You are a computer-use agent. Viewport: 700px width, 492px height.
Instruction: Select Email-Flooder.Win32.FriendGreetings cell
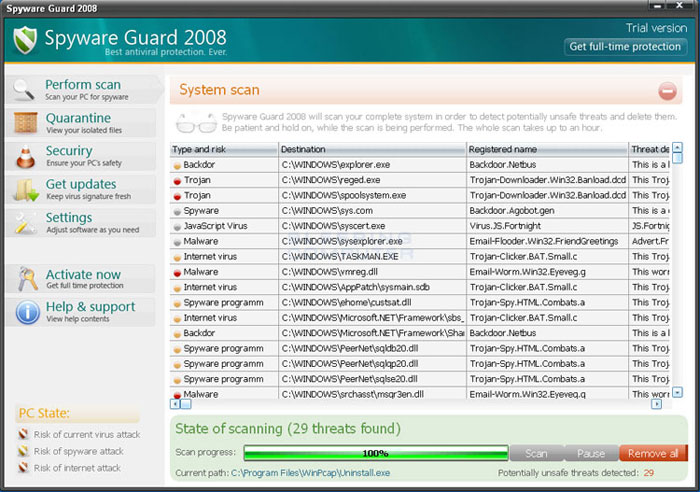click(x=547, y=241)
